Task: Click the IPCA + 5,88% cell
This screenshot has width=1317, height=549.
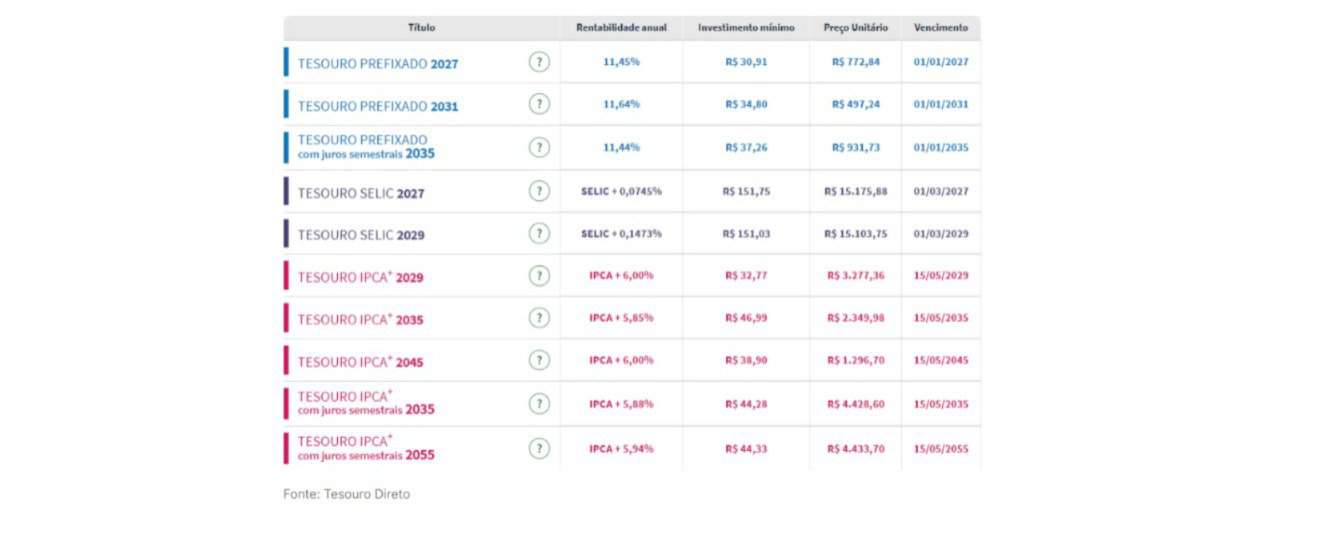Action: pos(621,404)
